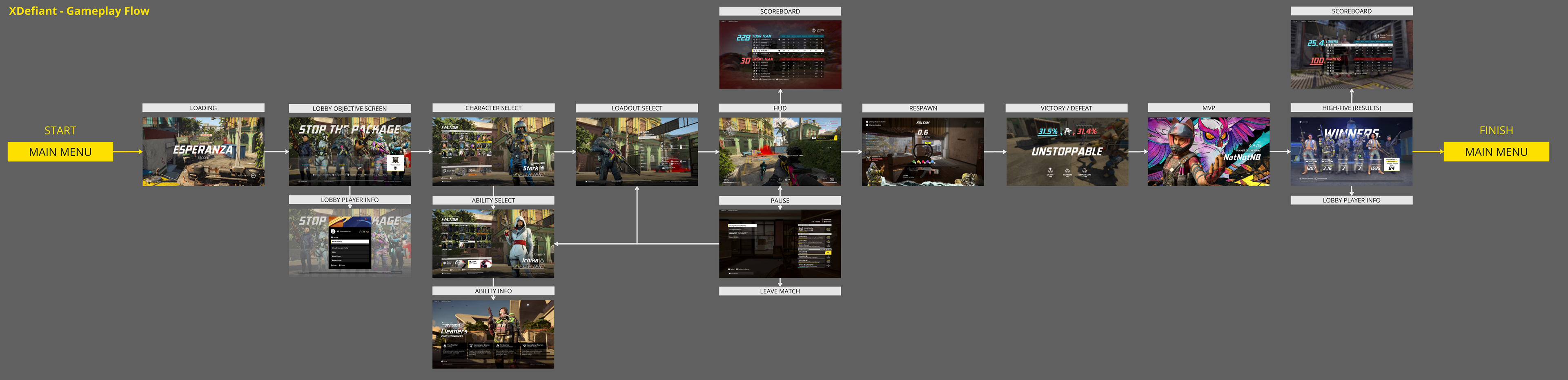Viewport: 1568px width, 380px height.
Task: Click the MAIN MENU box under START
Action: 60,152
